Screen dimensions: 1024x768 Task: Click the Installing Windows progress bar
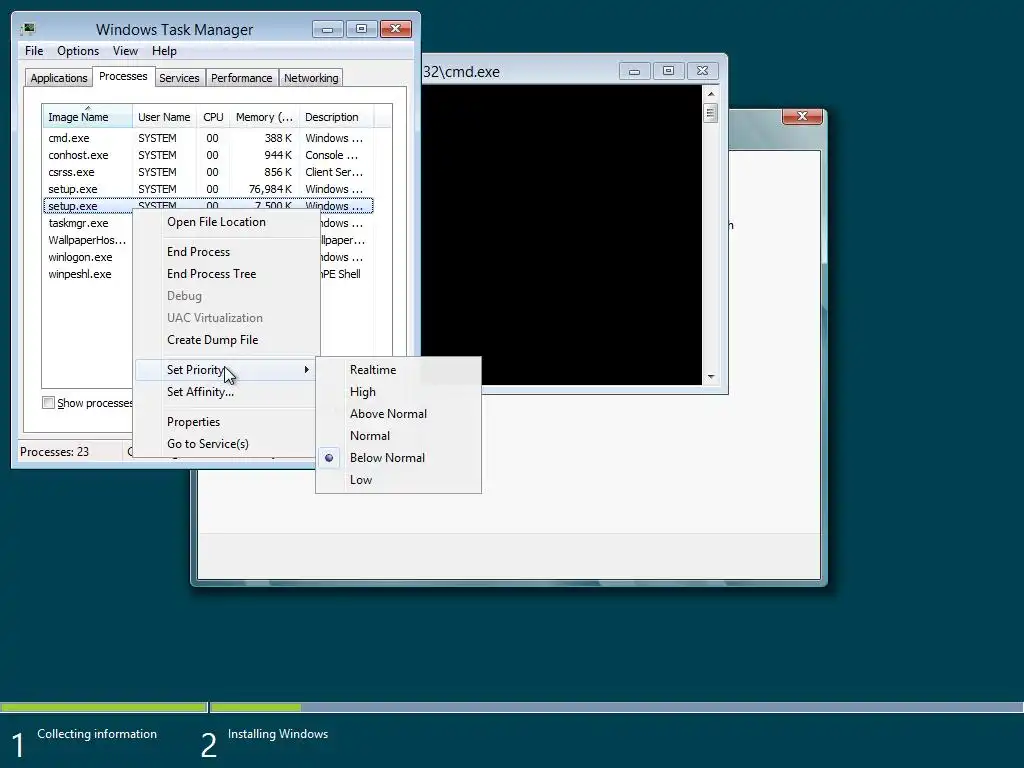tap(616, 707)
